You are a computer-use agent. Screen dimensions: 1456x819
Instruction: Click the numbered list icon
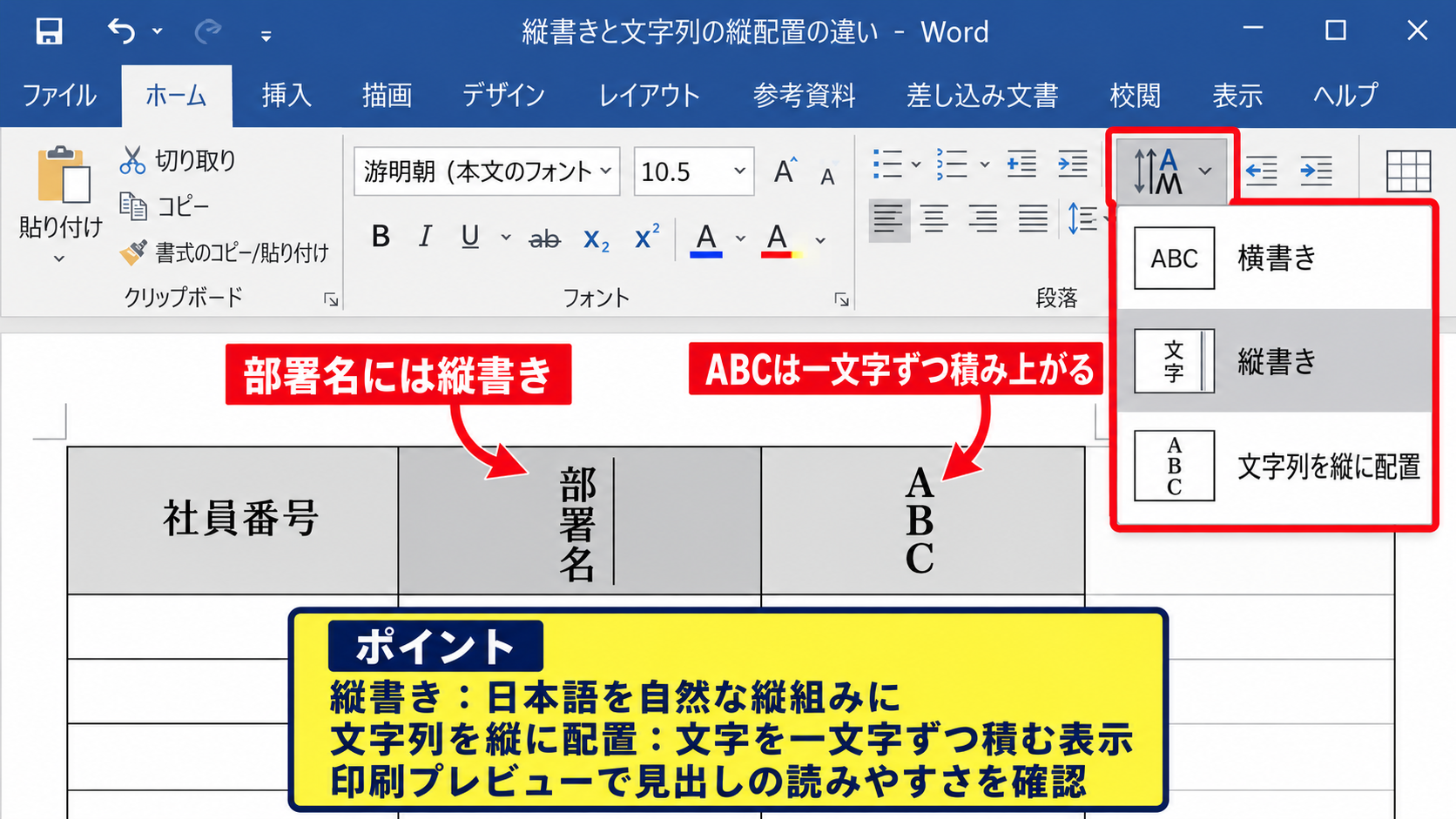pos(952,164)
